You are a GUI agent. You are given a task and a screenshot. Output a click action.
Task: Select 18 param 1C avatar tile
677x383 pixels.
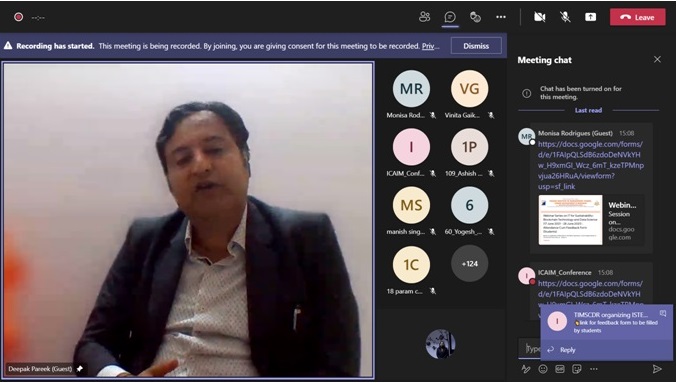pyautogui.click(x=411, y=264)
